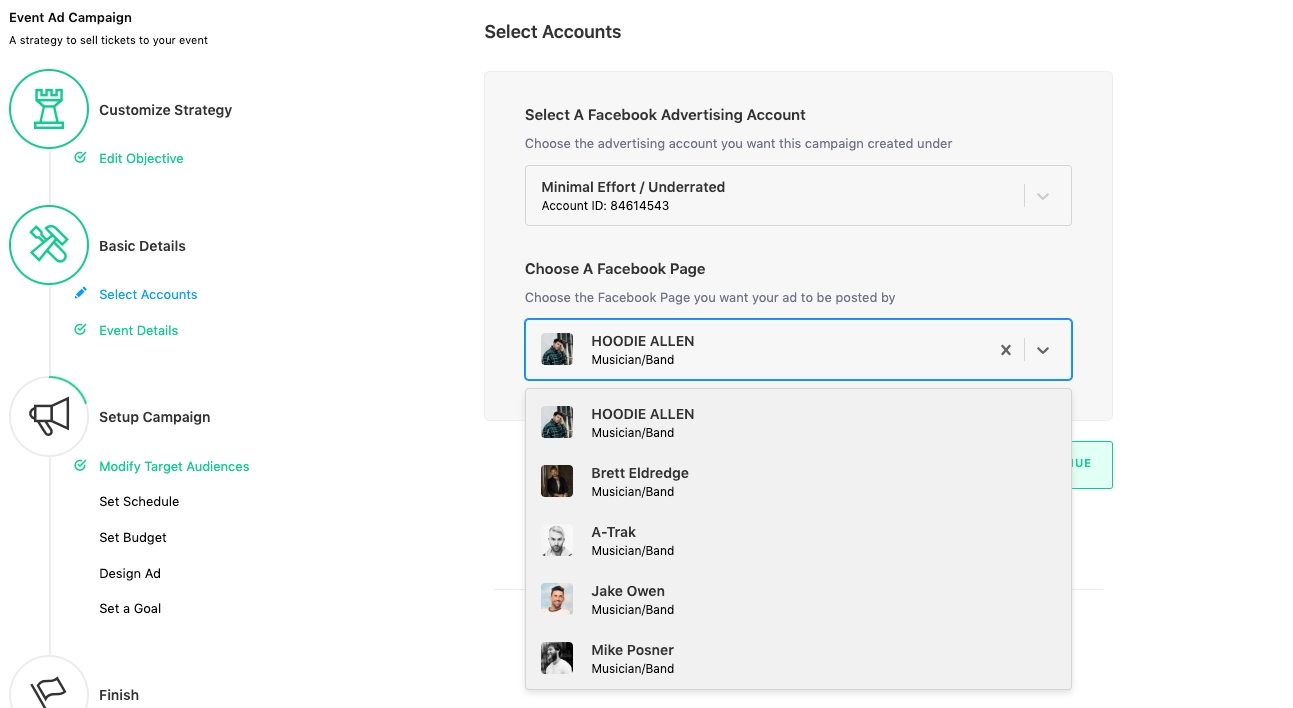The width and height of the screenshot is (1293, 708).
Task: Click Mike Posner profile thumbnail
Action: point(557,658)
